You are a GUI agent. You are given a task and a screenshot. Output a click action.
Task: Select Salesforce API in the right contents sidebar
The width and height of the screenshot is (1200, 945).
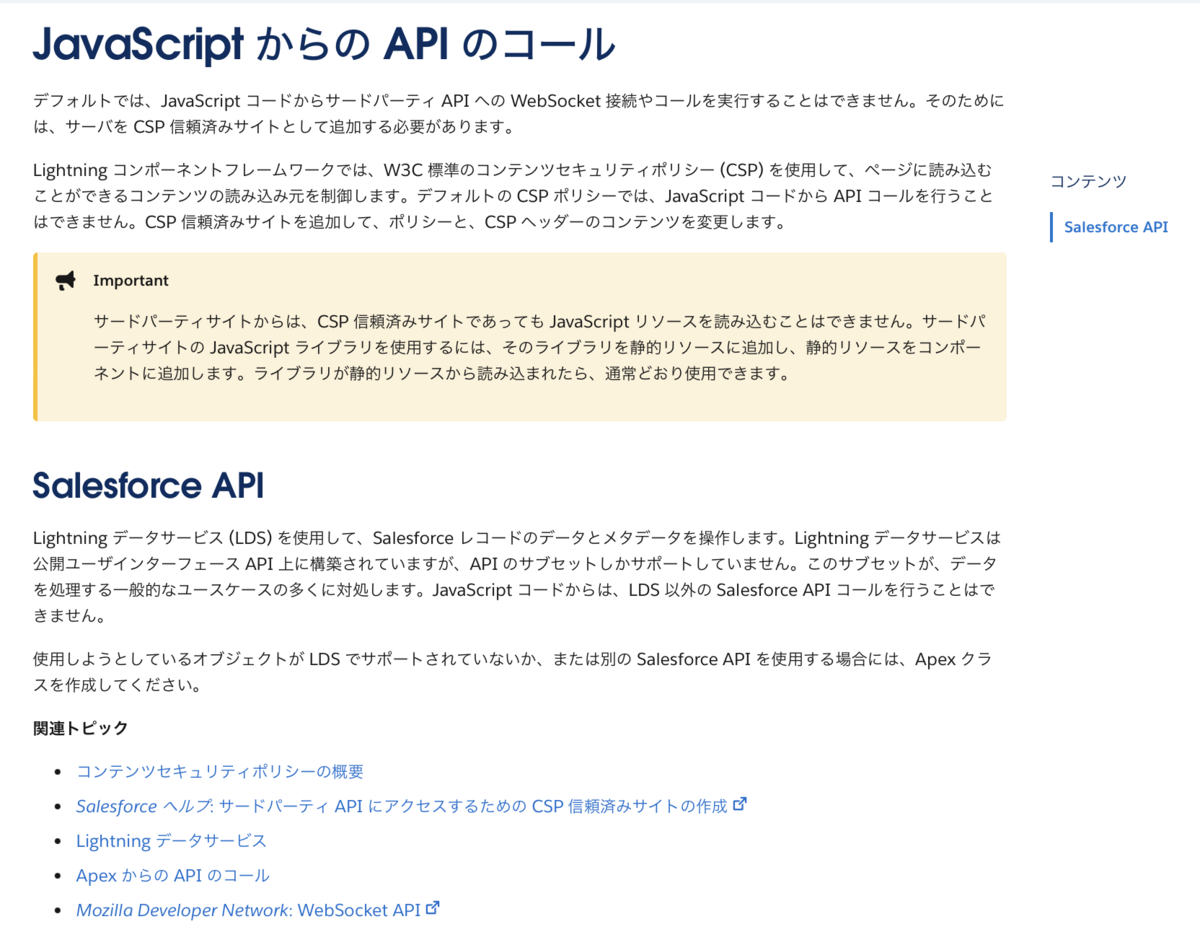coord(1115,227)
